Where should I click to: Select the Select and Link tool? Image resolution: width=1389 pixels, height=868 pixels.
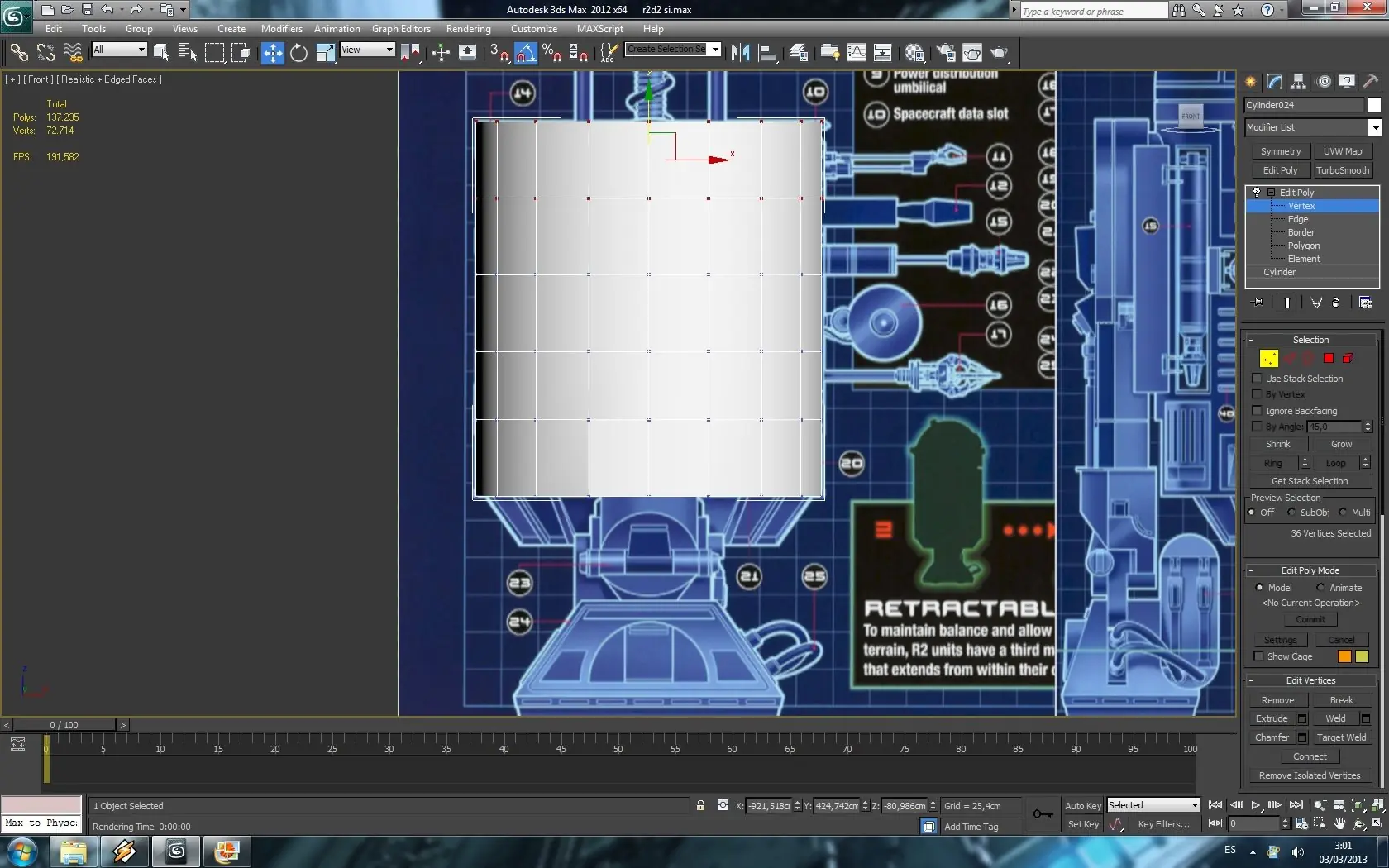pos(18,53)
